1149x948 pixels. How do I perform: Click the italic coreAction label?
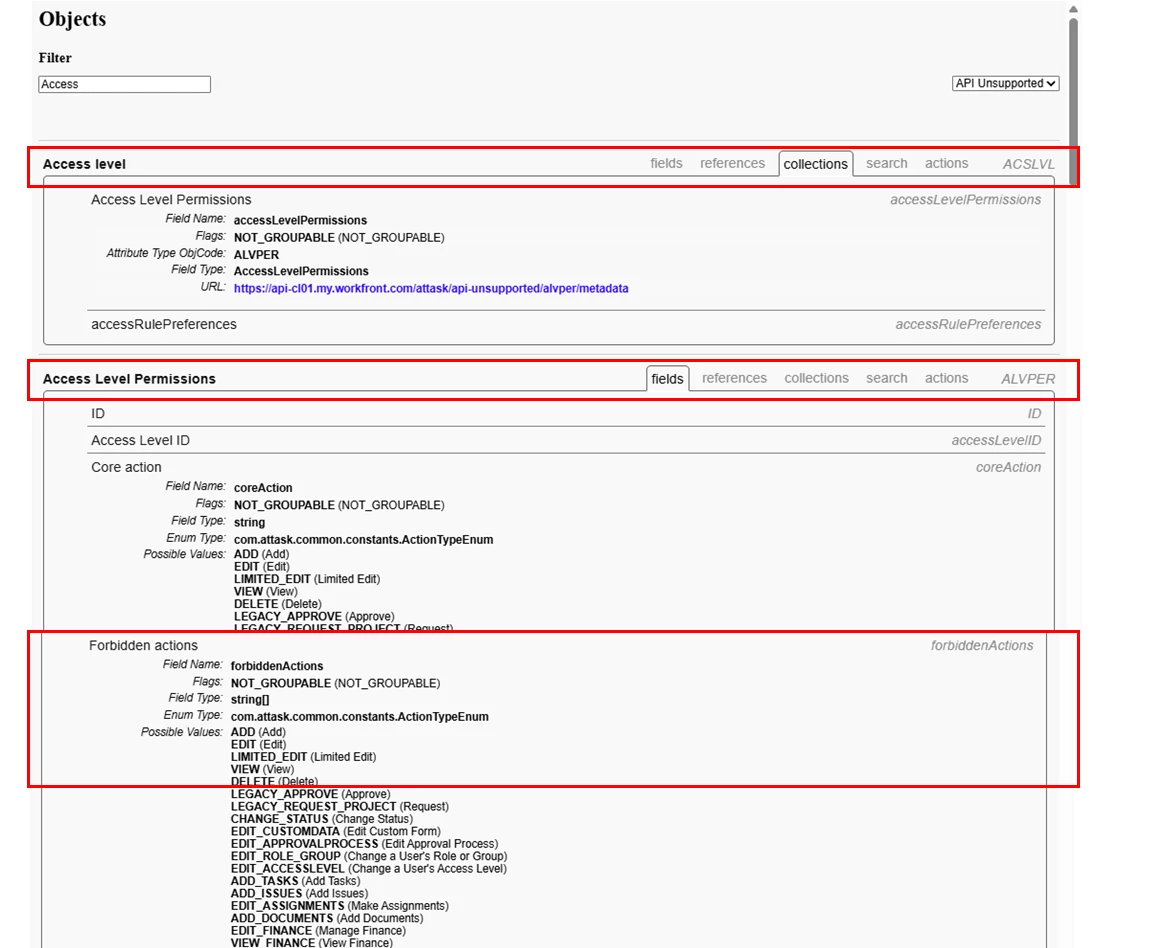tap(1008, 467)
